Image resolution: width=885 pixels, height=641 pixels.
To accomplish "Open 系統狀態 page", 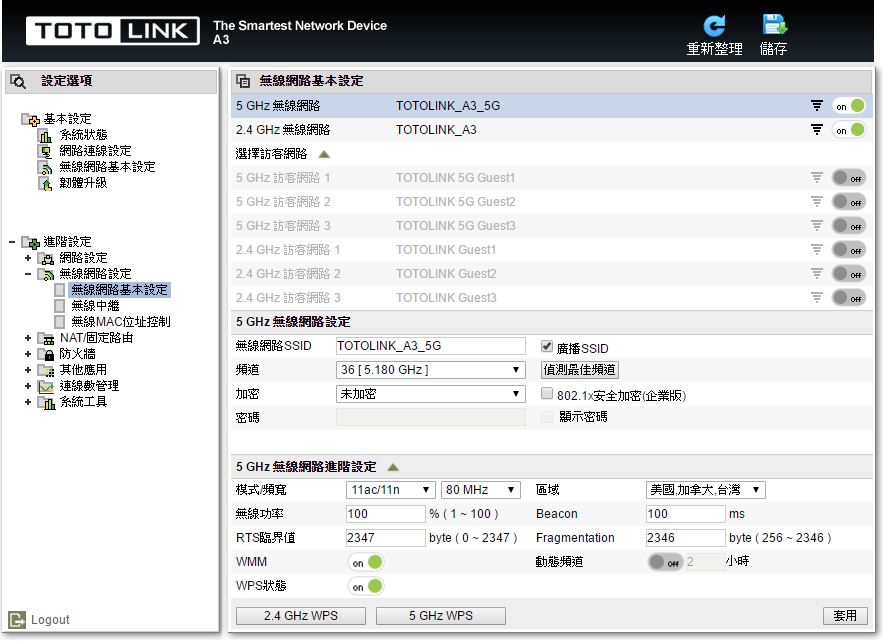I will [x=84, y=135].
